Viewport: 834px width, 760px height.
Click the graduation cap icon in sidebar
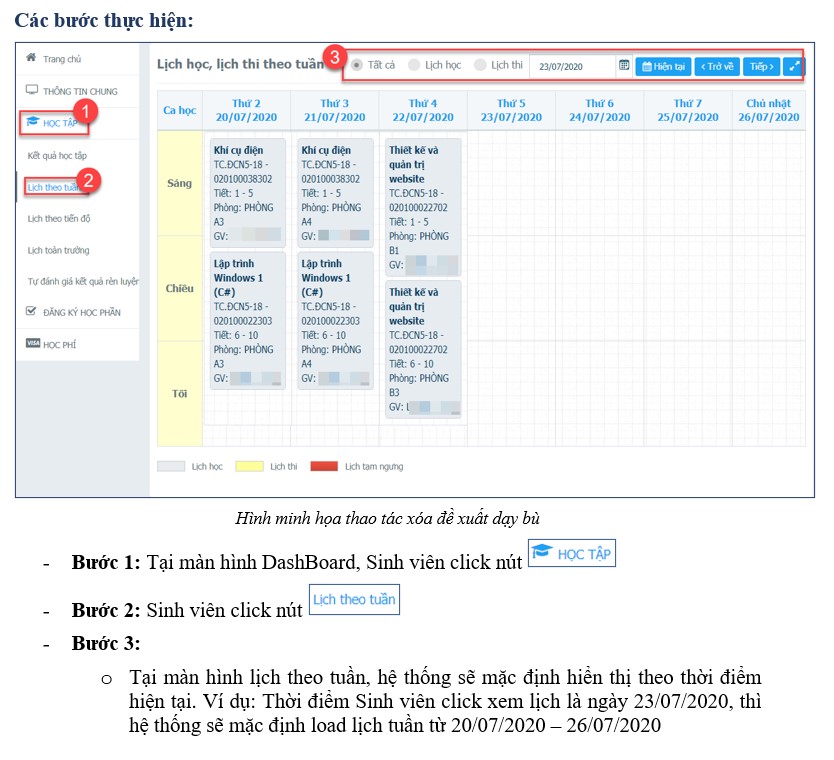(32, 122)
